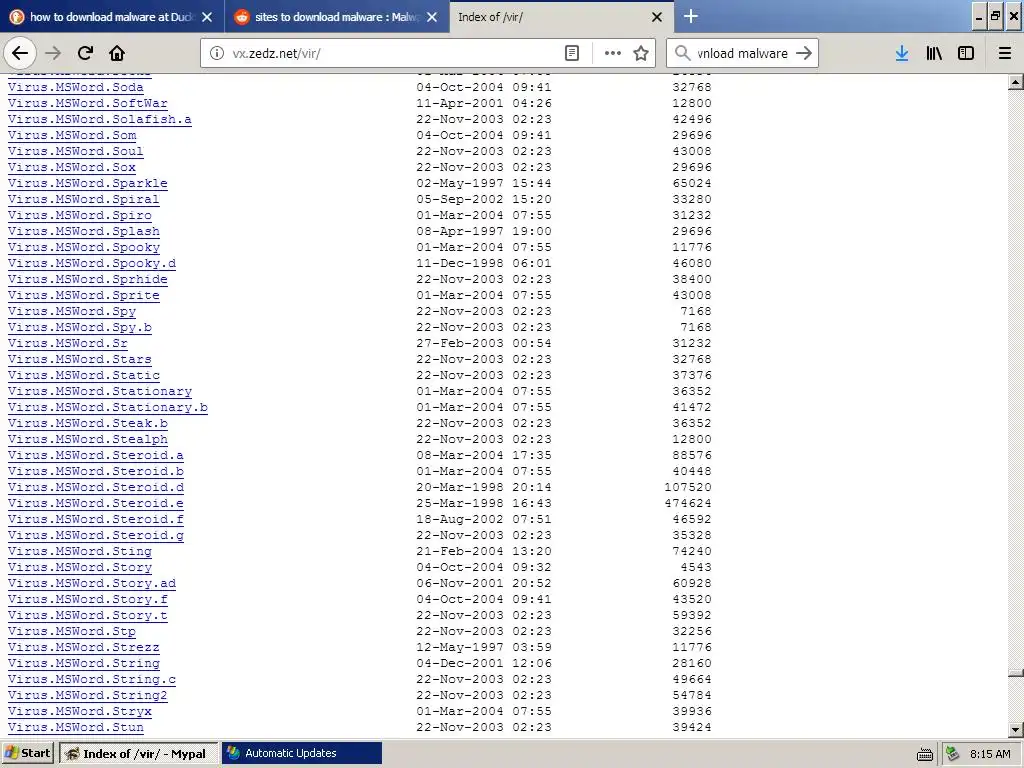
Task: Open Automatic Updates taskbar window
Action: (302, 753)
